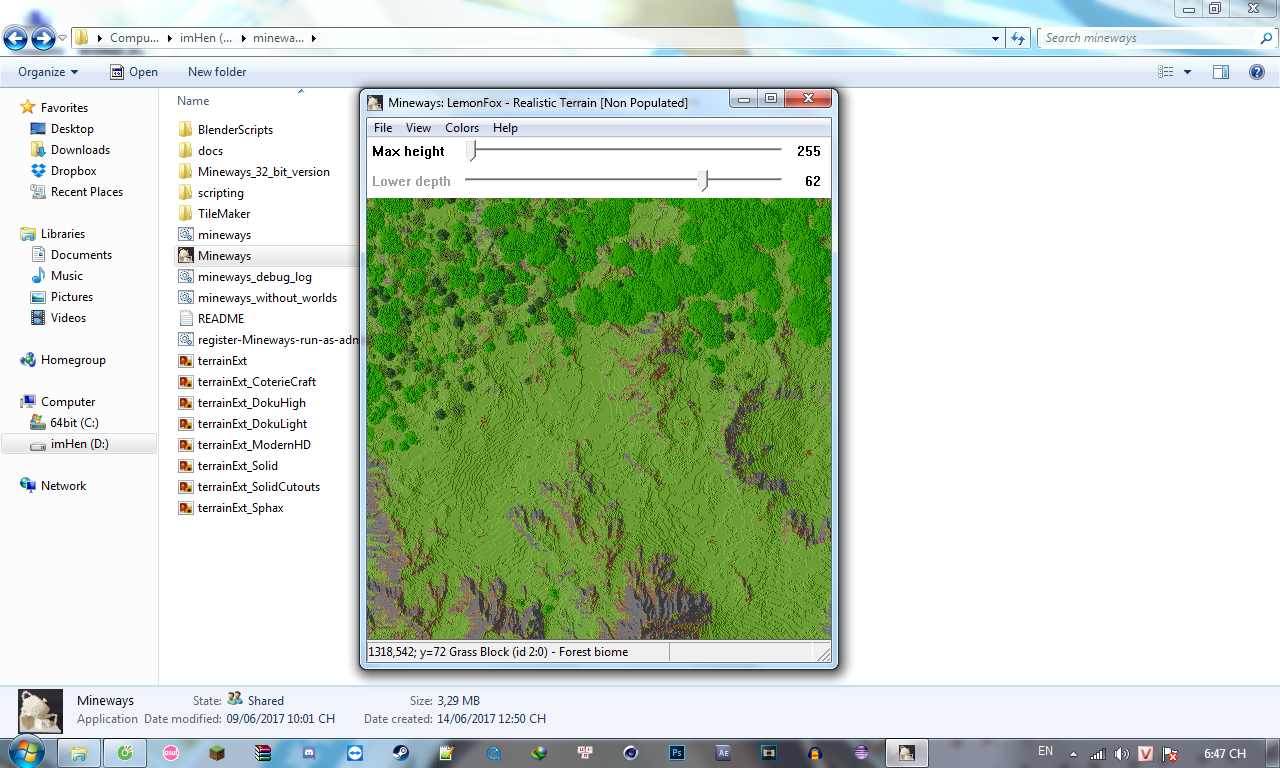Screen dimensions: 1280x768
Task: Click the explorer Back arrow button
Action: click(16, 38)
